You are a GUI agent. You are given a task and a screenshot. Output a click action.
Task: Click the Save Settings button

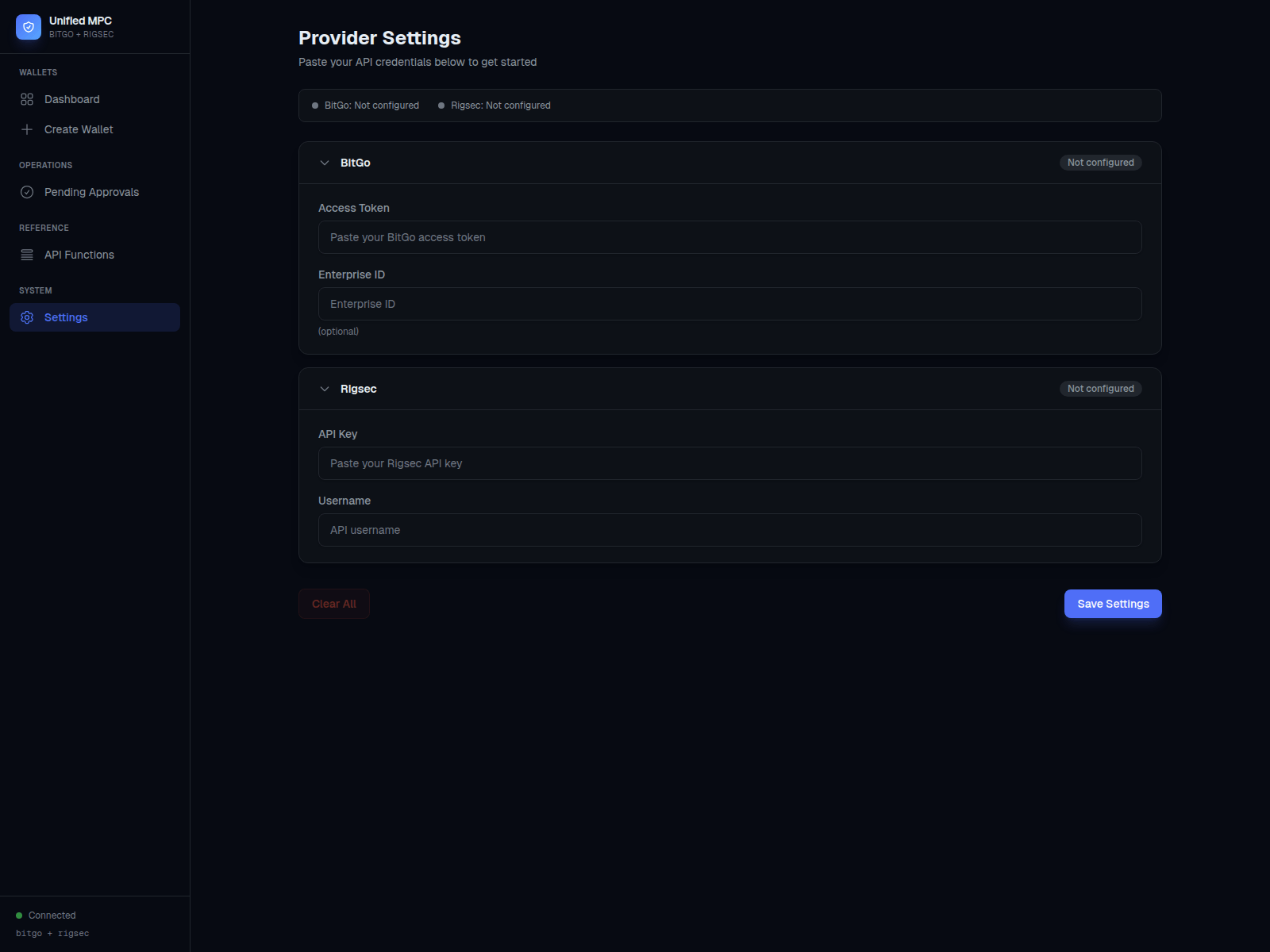(1112, 604)
